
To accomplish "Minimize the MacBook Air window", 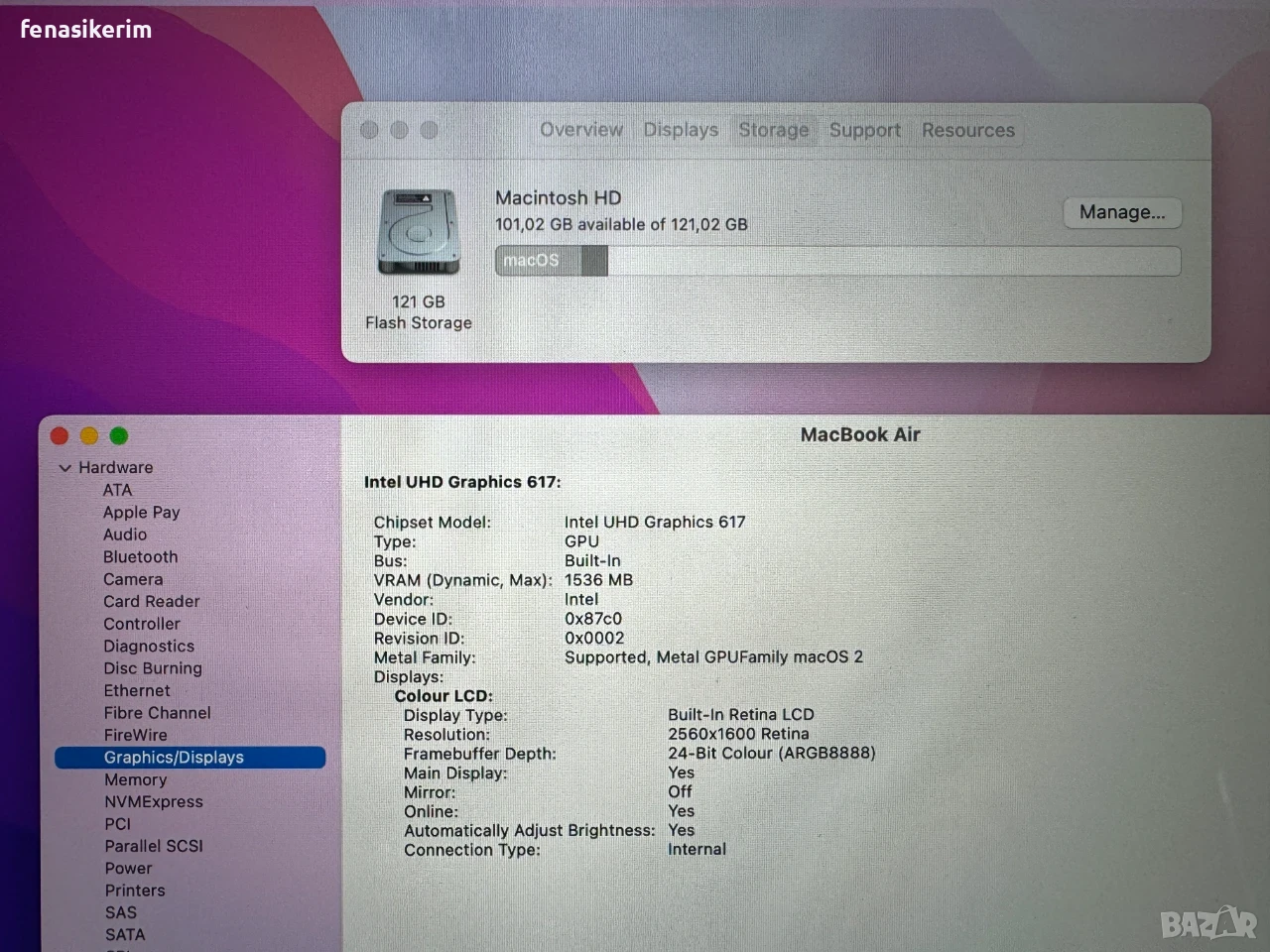I will tap(89, 436).
